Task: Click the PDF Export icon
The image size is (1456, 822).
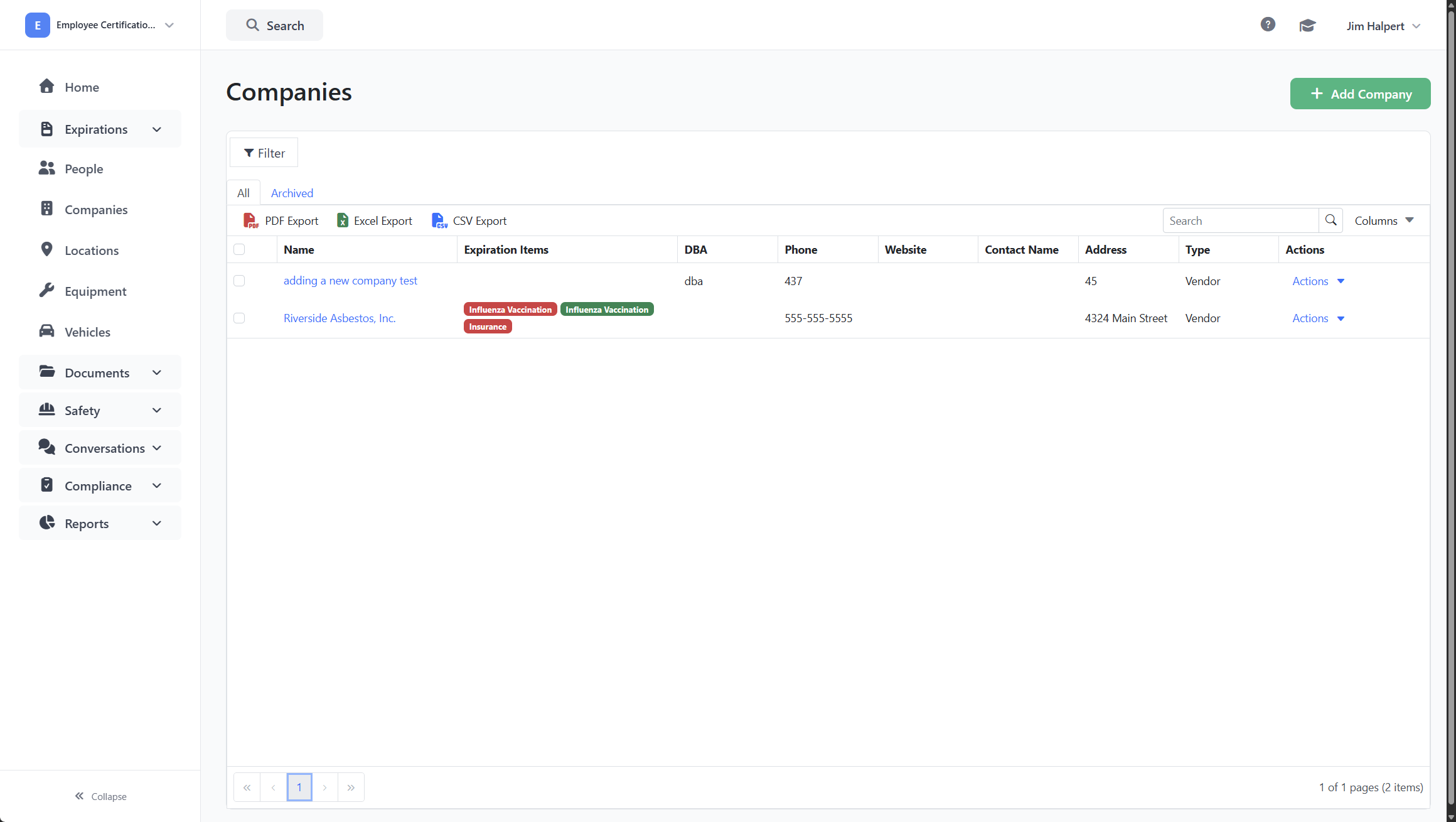Action: coord(250,220)
